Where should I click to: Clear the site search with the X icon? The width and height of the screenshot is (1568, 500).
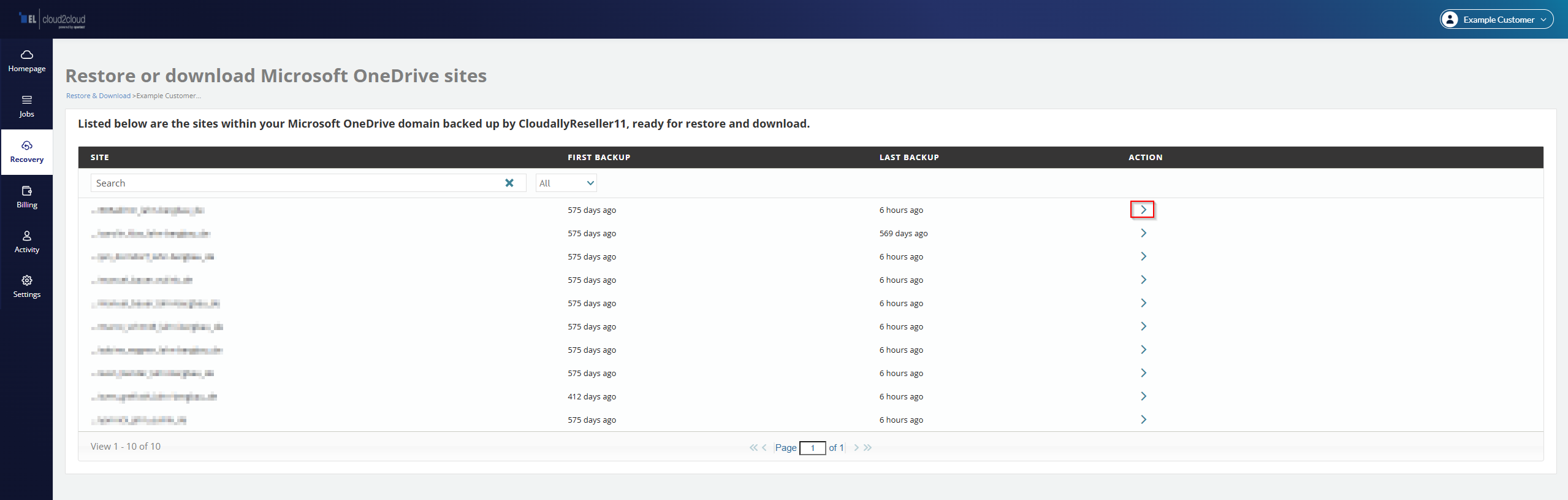click(x=509, y=183)
